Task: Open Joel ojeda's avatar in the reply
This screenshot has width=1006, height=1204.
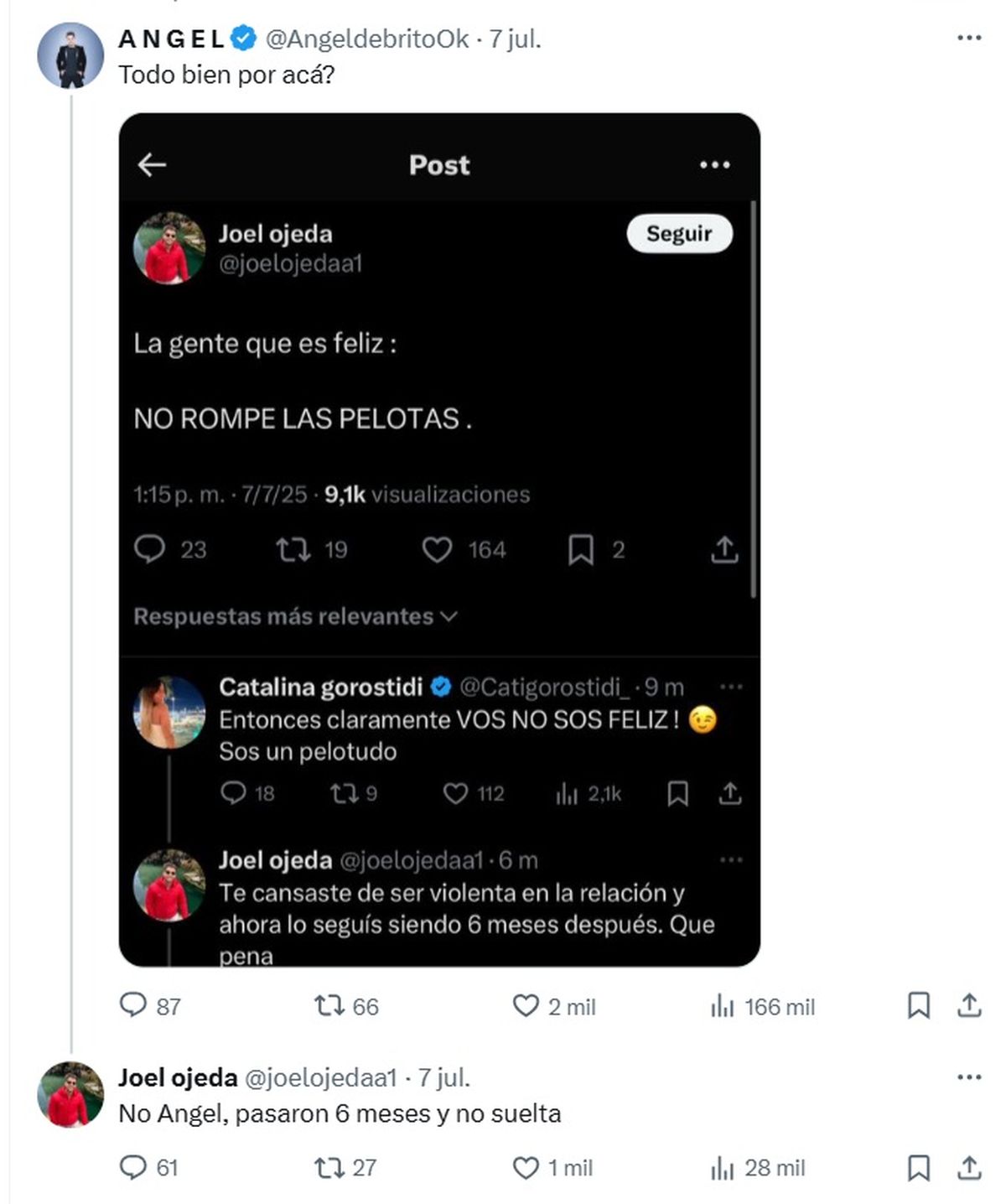Action: tap(70, 1094)
